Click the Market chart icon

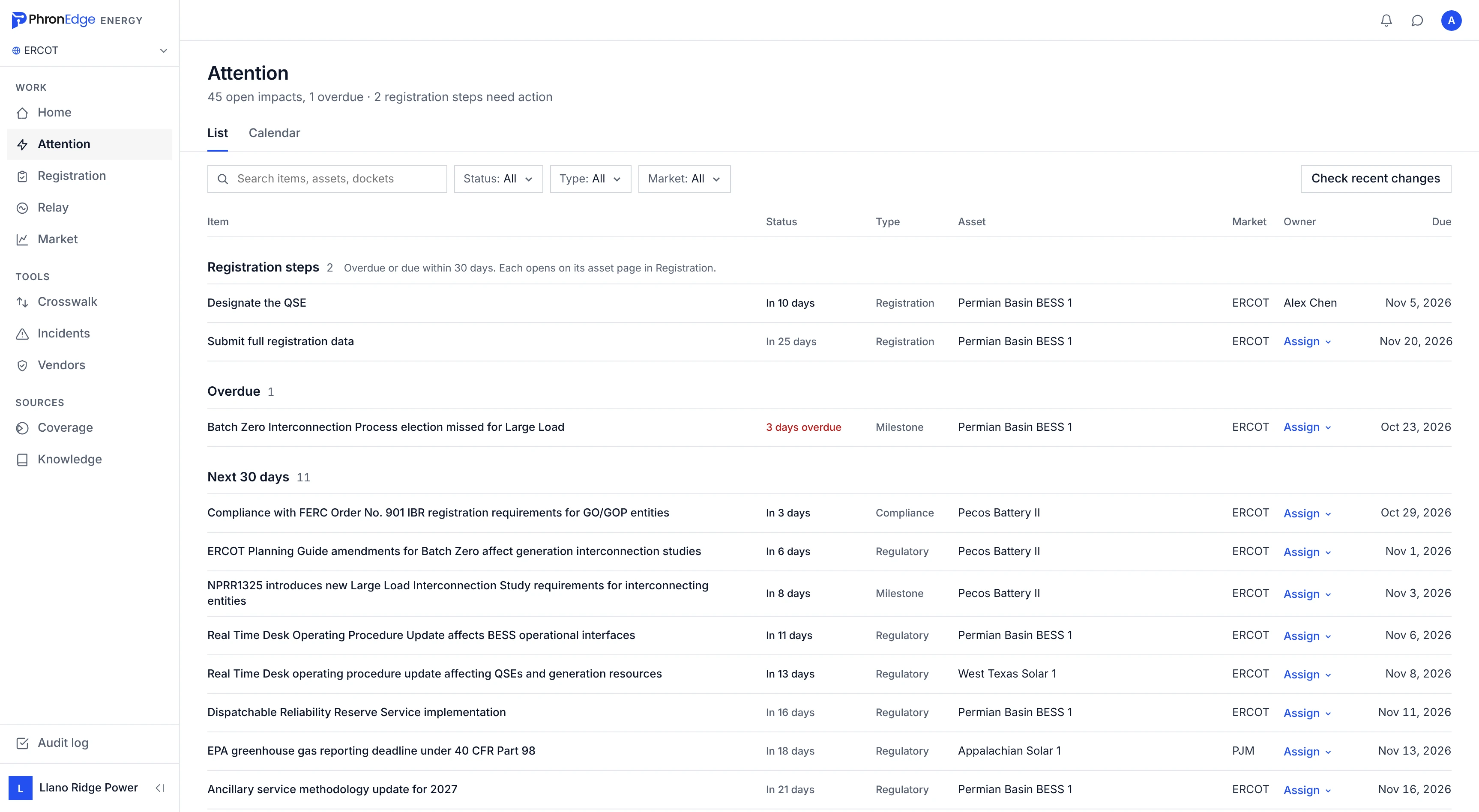click(22, 239)
